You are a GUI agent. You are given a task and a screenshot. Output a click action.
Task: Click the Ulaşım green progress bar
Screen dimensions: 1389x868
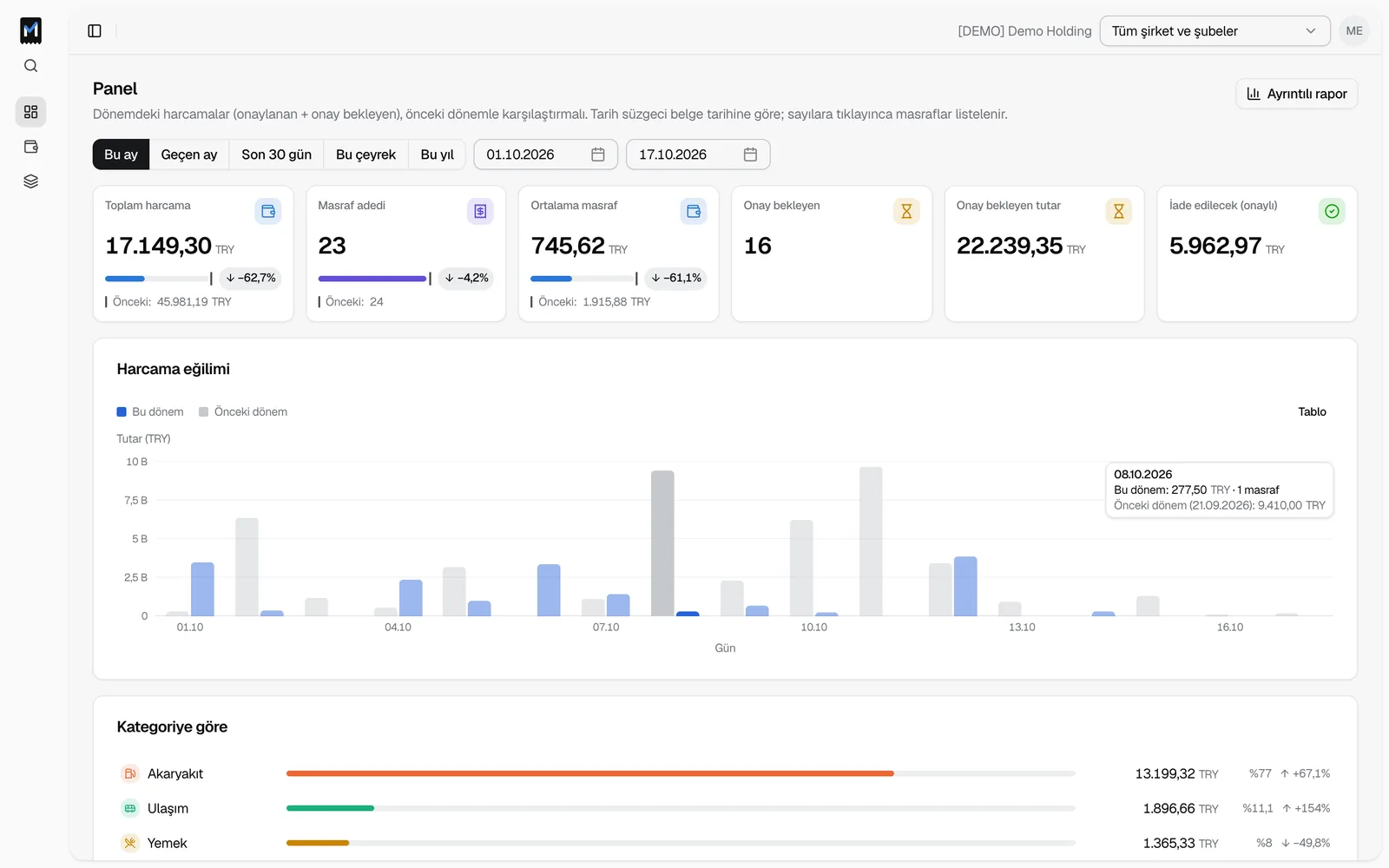(330, 808)
